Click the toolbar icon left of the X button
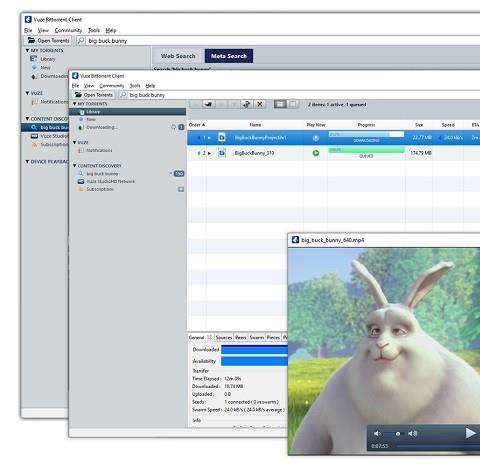Screen dimensions: 480x475 pos(247,104)
